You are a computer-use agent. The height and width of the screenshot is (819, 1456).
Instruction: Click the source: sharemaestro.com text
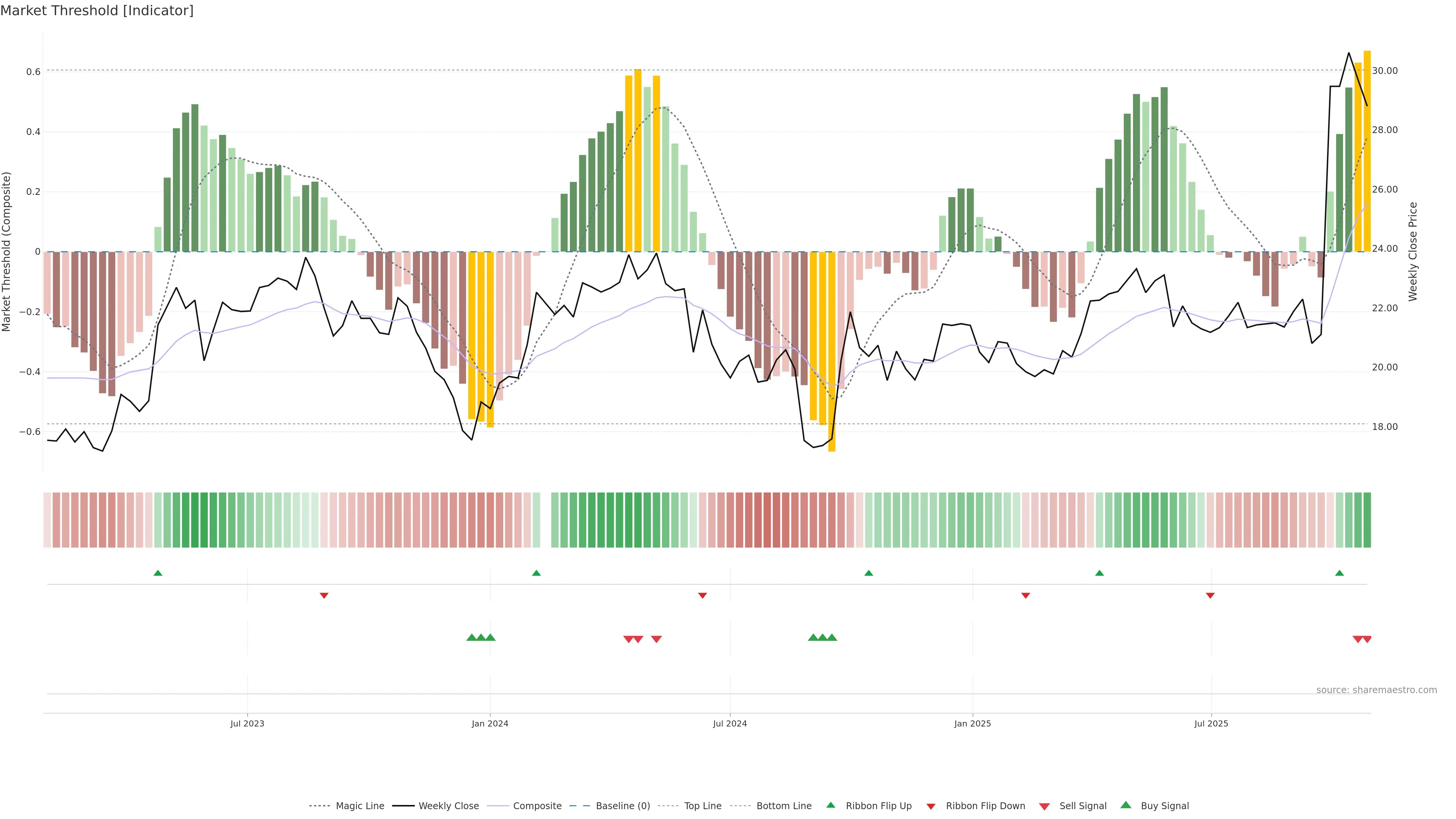1376,690
